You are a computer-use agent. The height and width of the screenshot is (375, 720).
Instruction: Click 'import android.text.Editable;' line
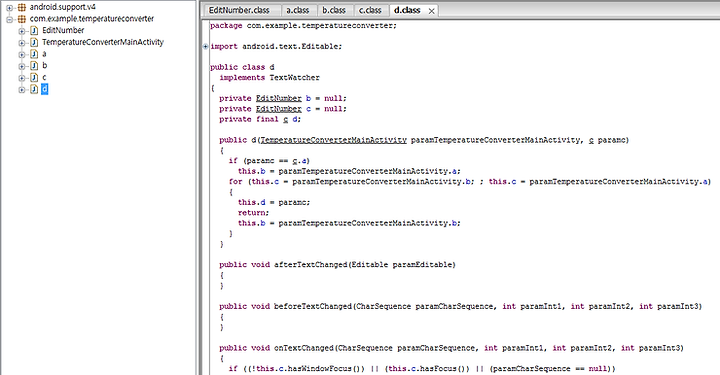(276, 46)
